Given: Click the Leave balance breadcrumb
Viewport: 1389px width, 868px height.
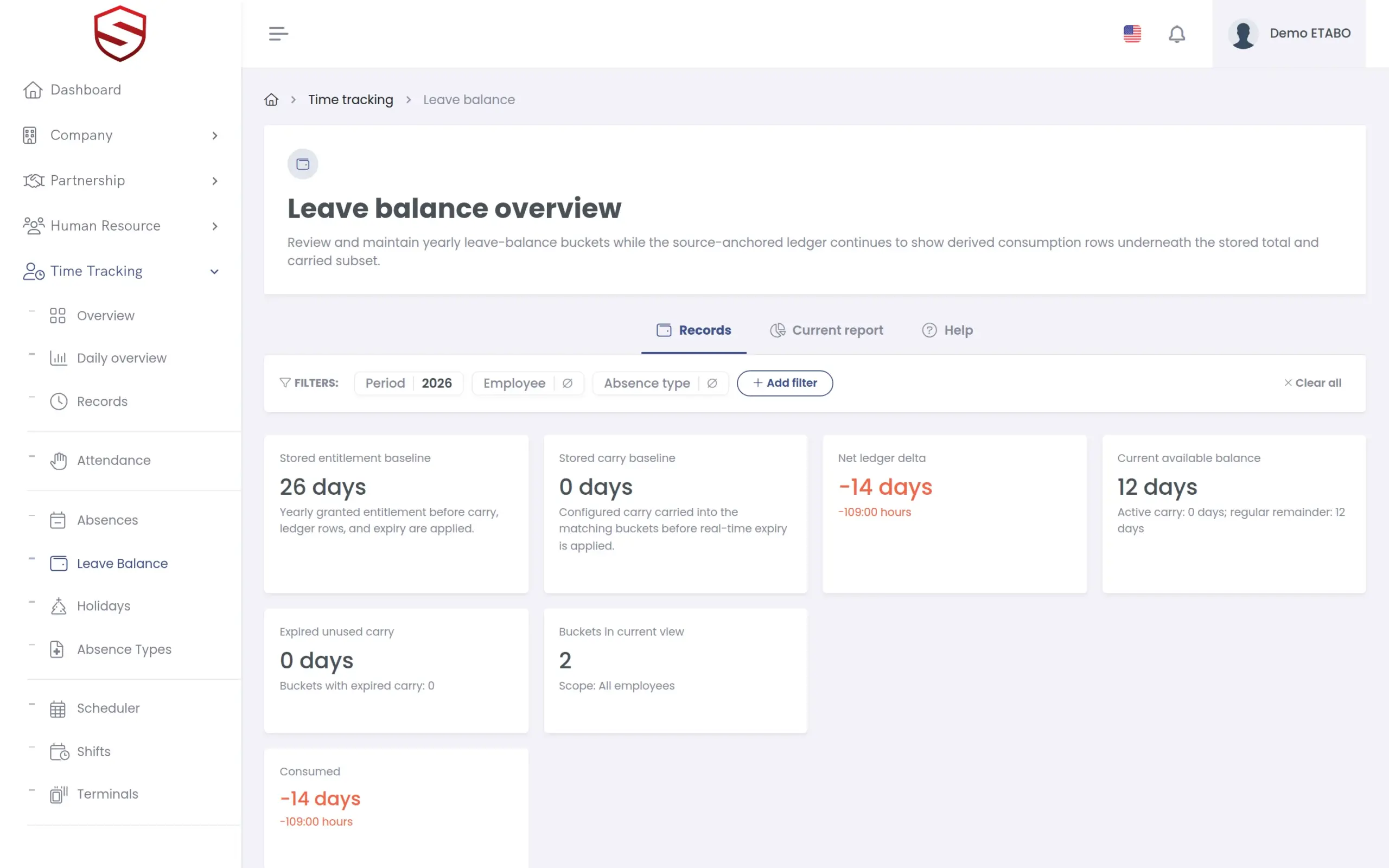Looking at the screenshot, I should tap(469, 100).
